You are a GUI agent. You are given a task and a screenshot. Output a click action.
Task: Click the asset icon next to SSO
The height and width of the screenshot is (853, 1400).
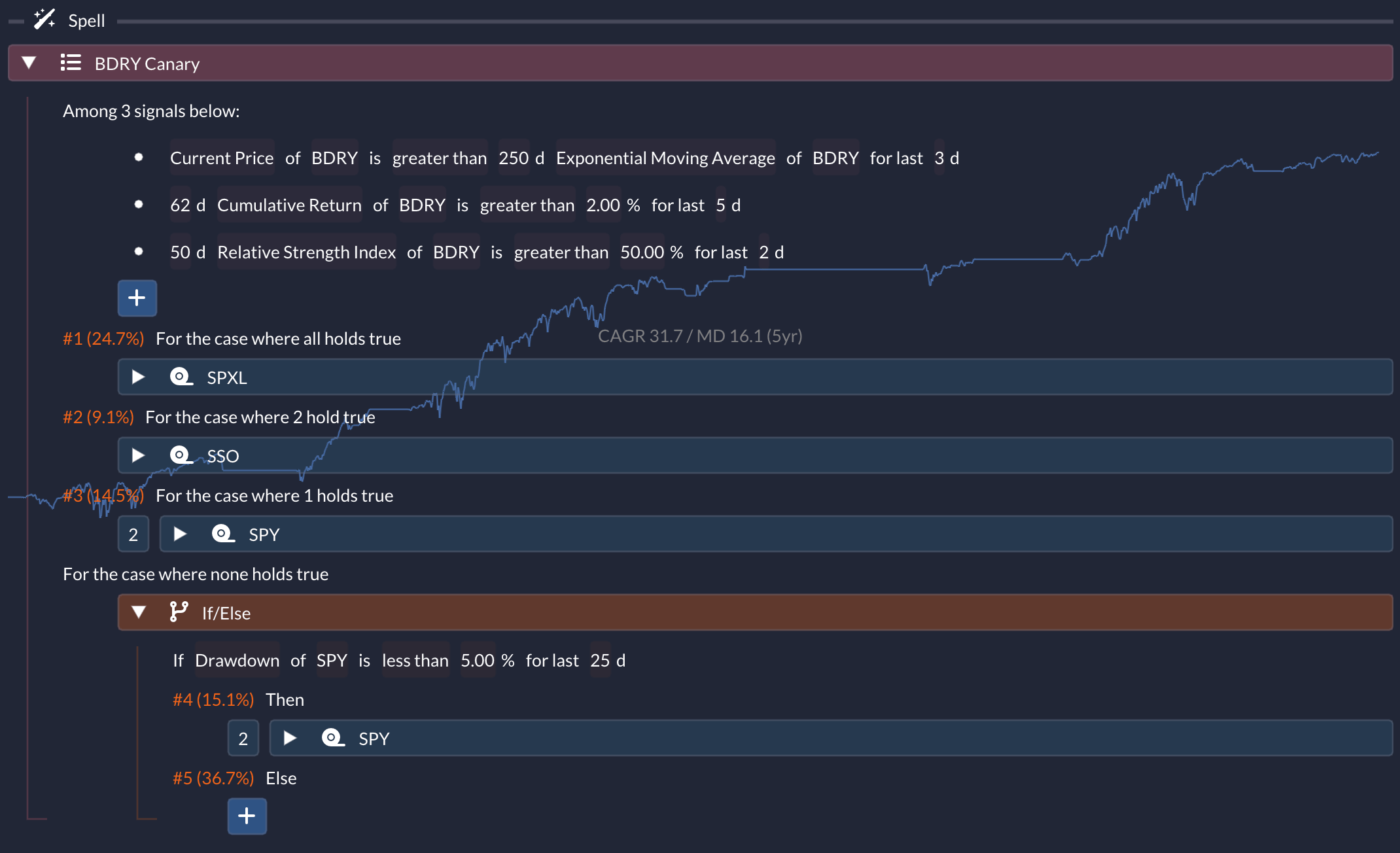coord(181,455)
